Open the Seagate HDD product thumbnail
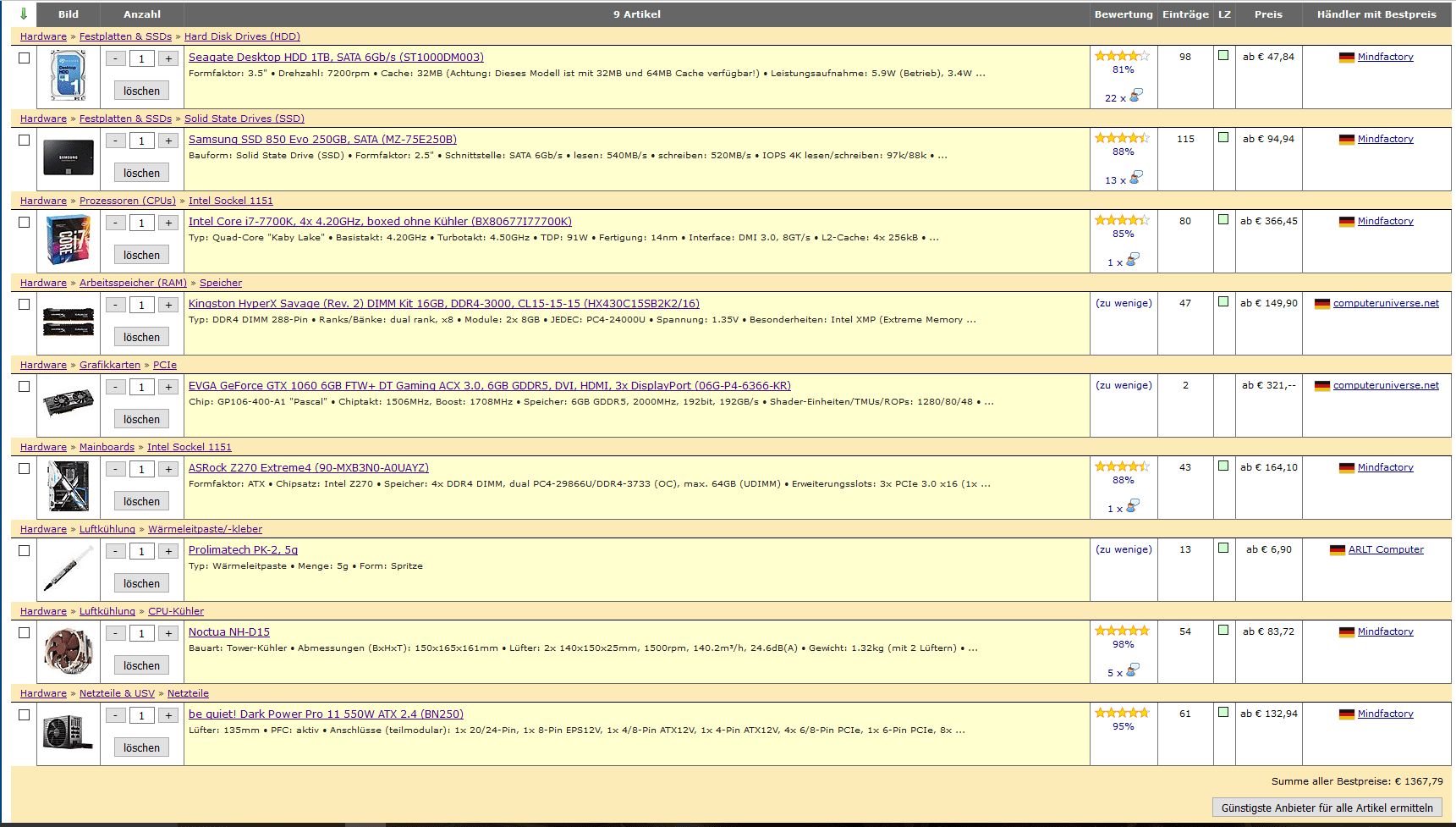Screen dimensions: 1456x827 pos(69,74)
